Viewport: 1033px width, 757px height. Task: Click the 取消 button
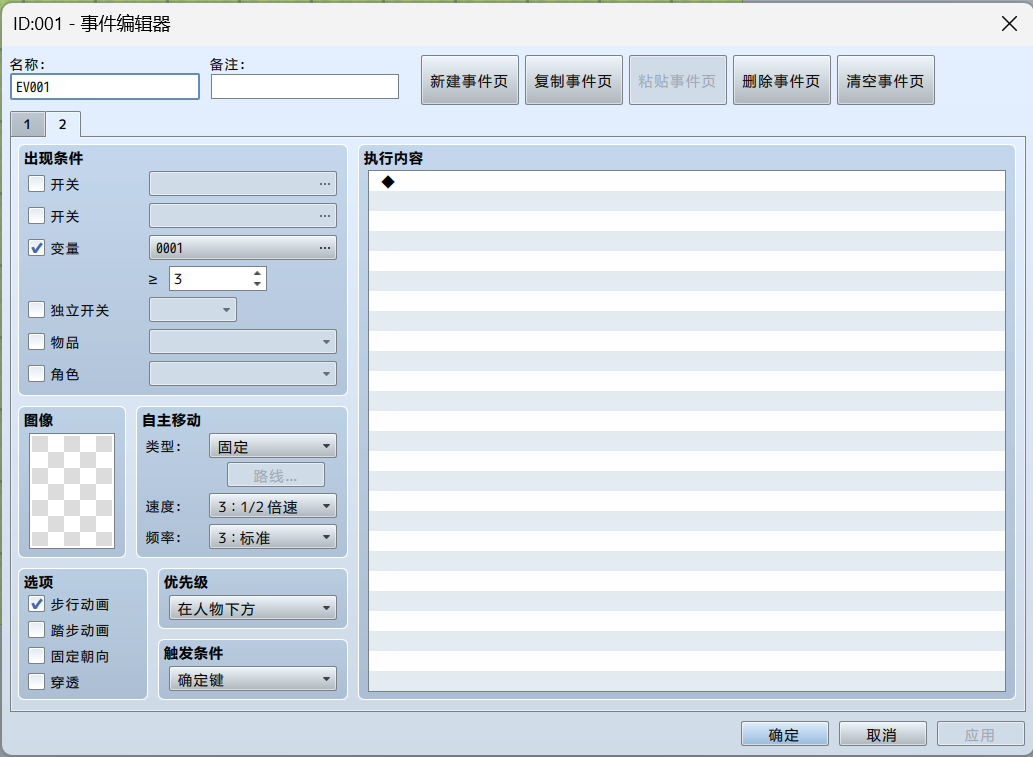pos(882,734)
